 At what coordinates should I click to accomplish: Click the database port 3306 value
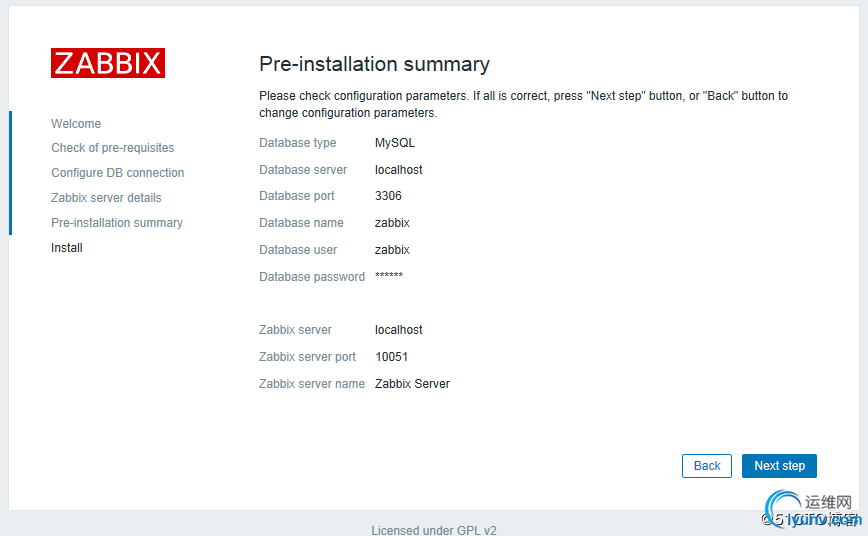click(x=388, y=196)
